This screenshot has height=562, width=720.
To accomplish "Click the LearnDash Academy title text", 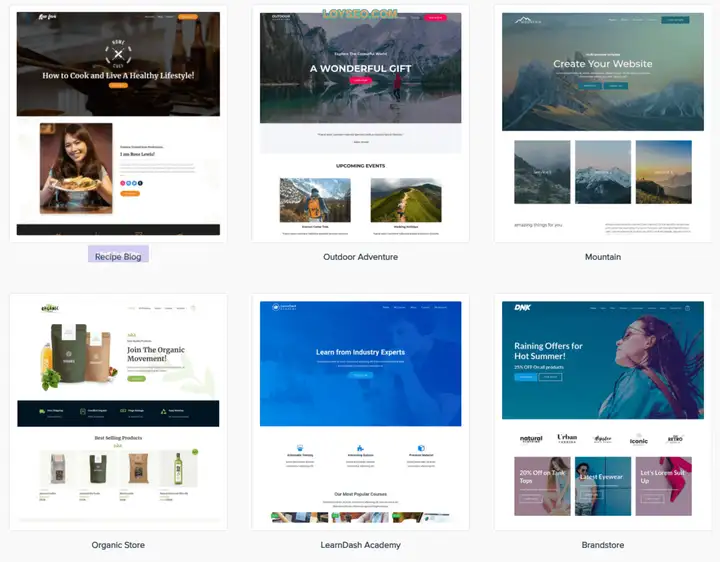I will [x=360, y=545].
